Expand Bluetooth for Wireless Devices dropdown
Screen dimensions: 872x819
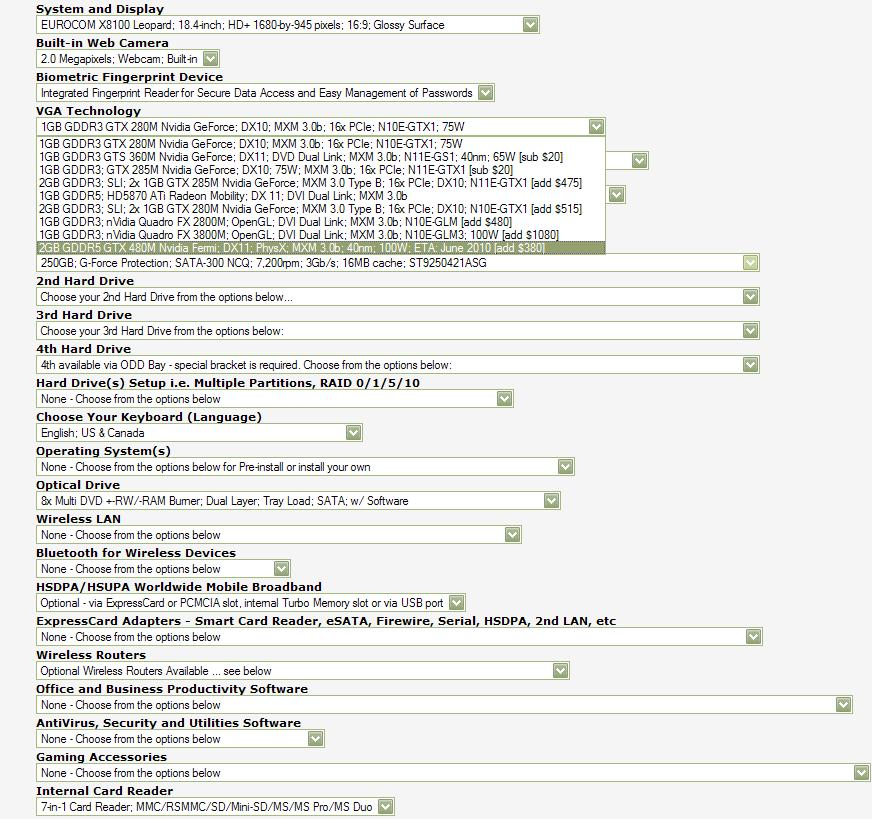click(x=163, y=569)
